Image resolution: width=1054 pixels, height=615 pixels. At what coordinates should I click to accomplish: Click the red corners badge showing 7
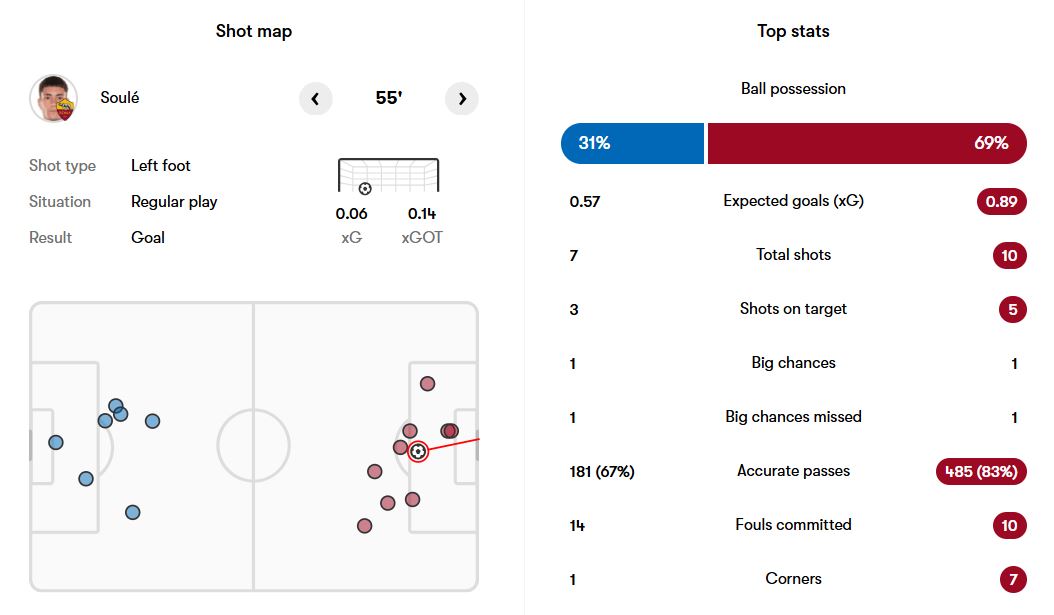coord(1012,579)
